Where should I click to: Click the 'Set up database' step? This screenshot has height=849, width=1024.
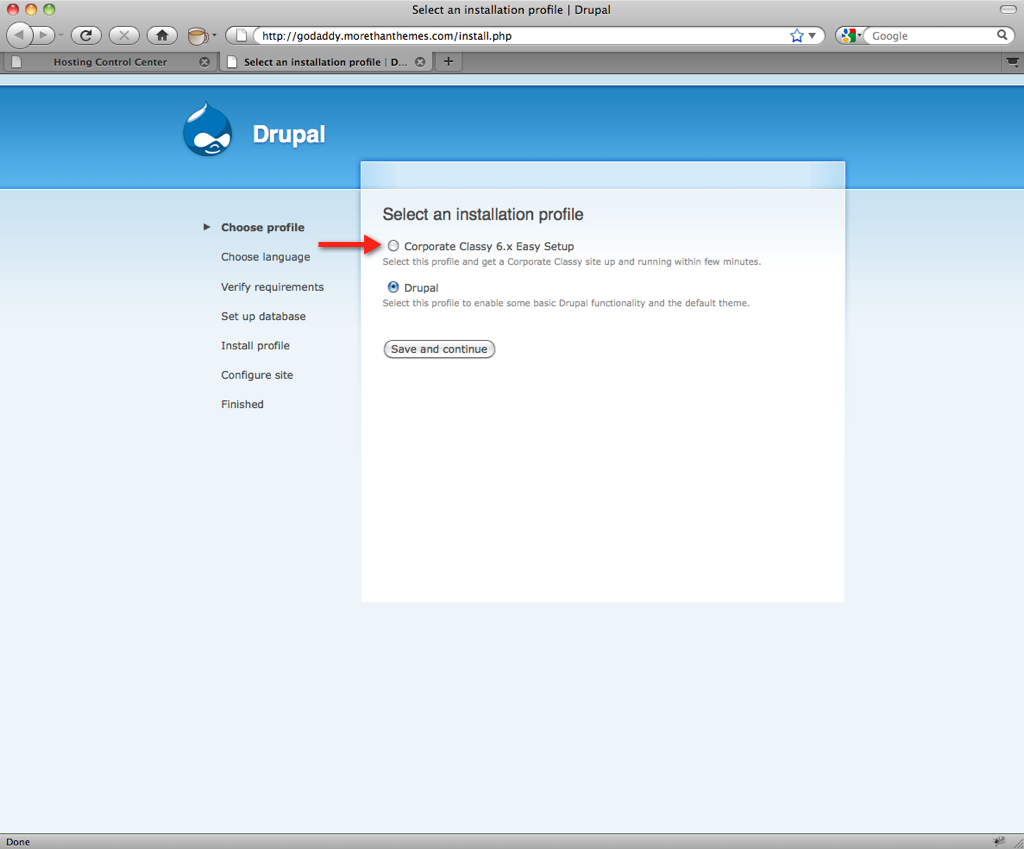pos(263,316)
